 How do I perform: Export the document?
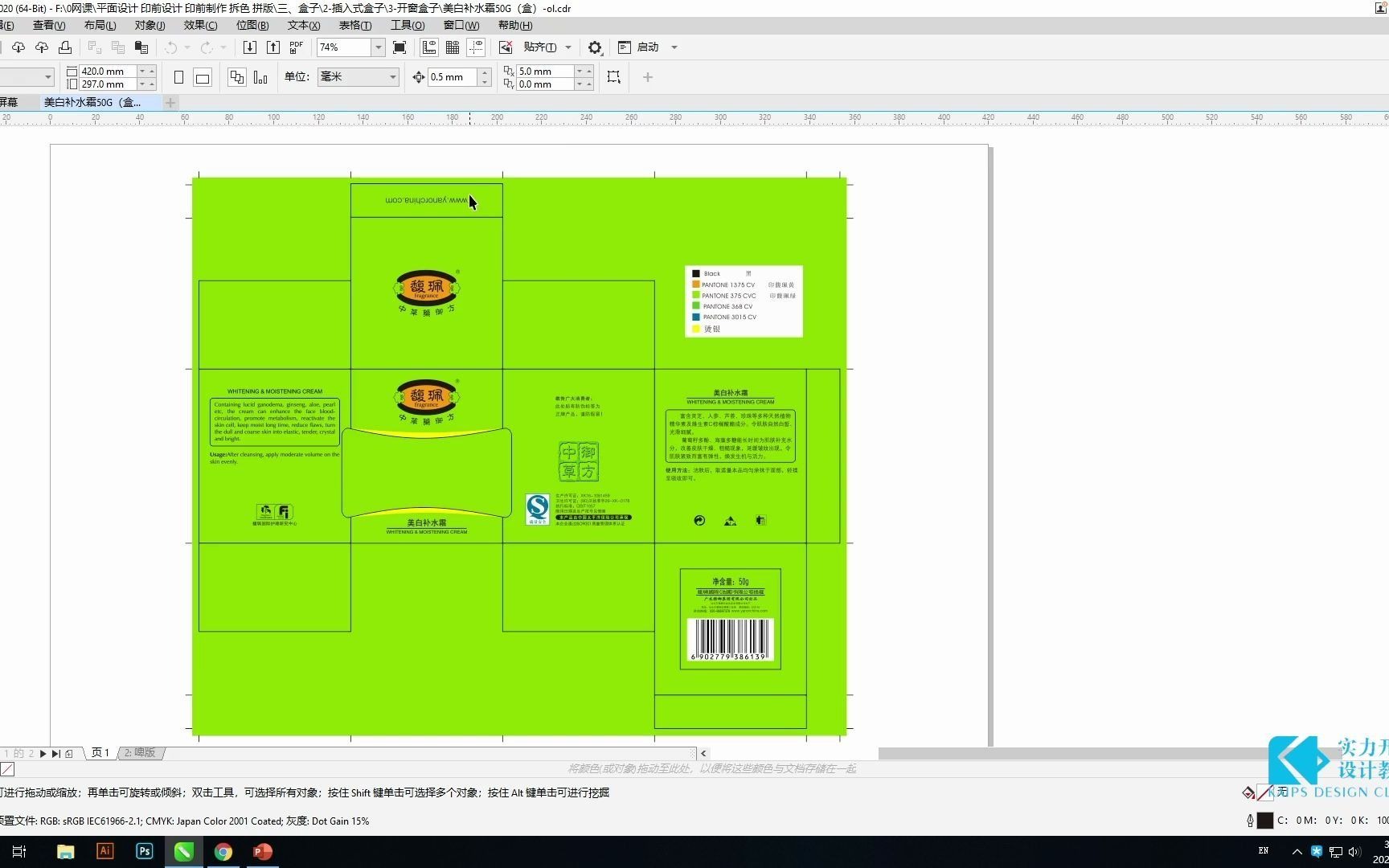[273, 47]
